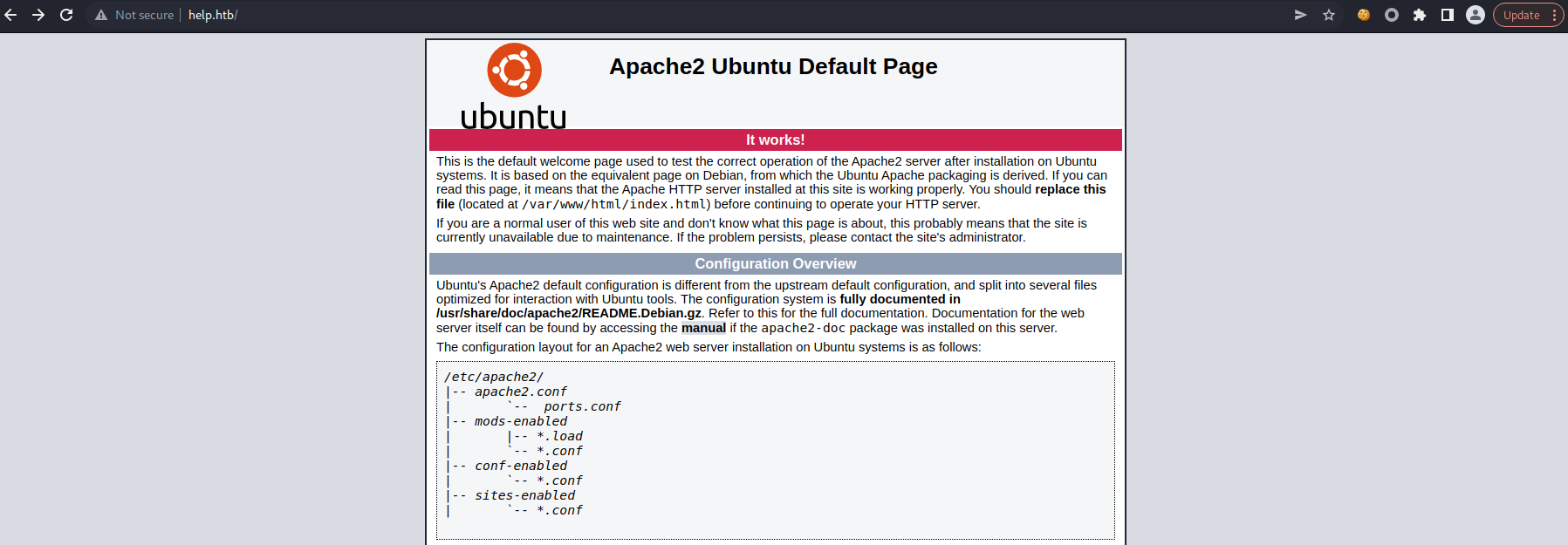Go forward to the next page
This screenshot has height=545, width=1568.
[x=38, y=15]
